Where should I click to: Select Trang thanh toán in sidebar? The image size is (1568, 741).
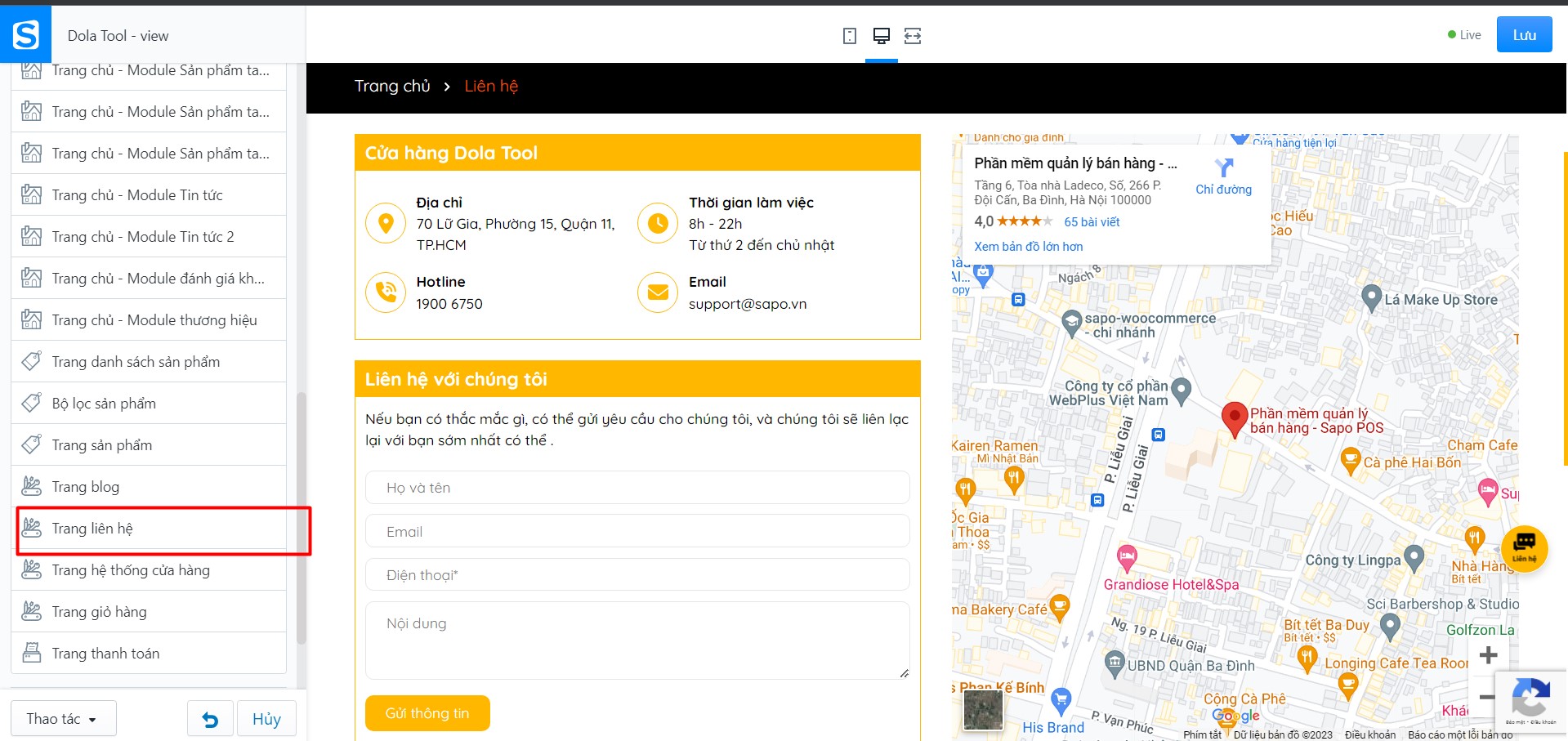tap(149, 654)
